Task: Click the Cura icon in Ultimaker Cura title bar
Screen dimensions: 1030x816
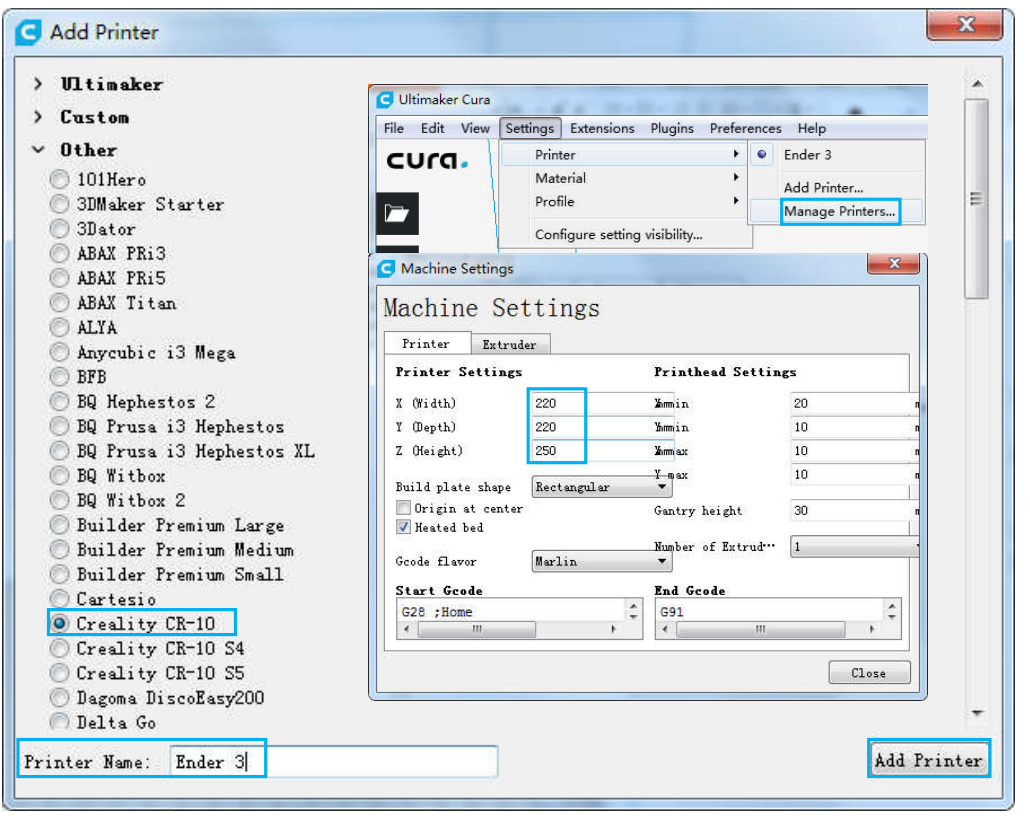Action: [385, 100]
